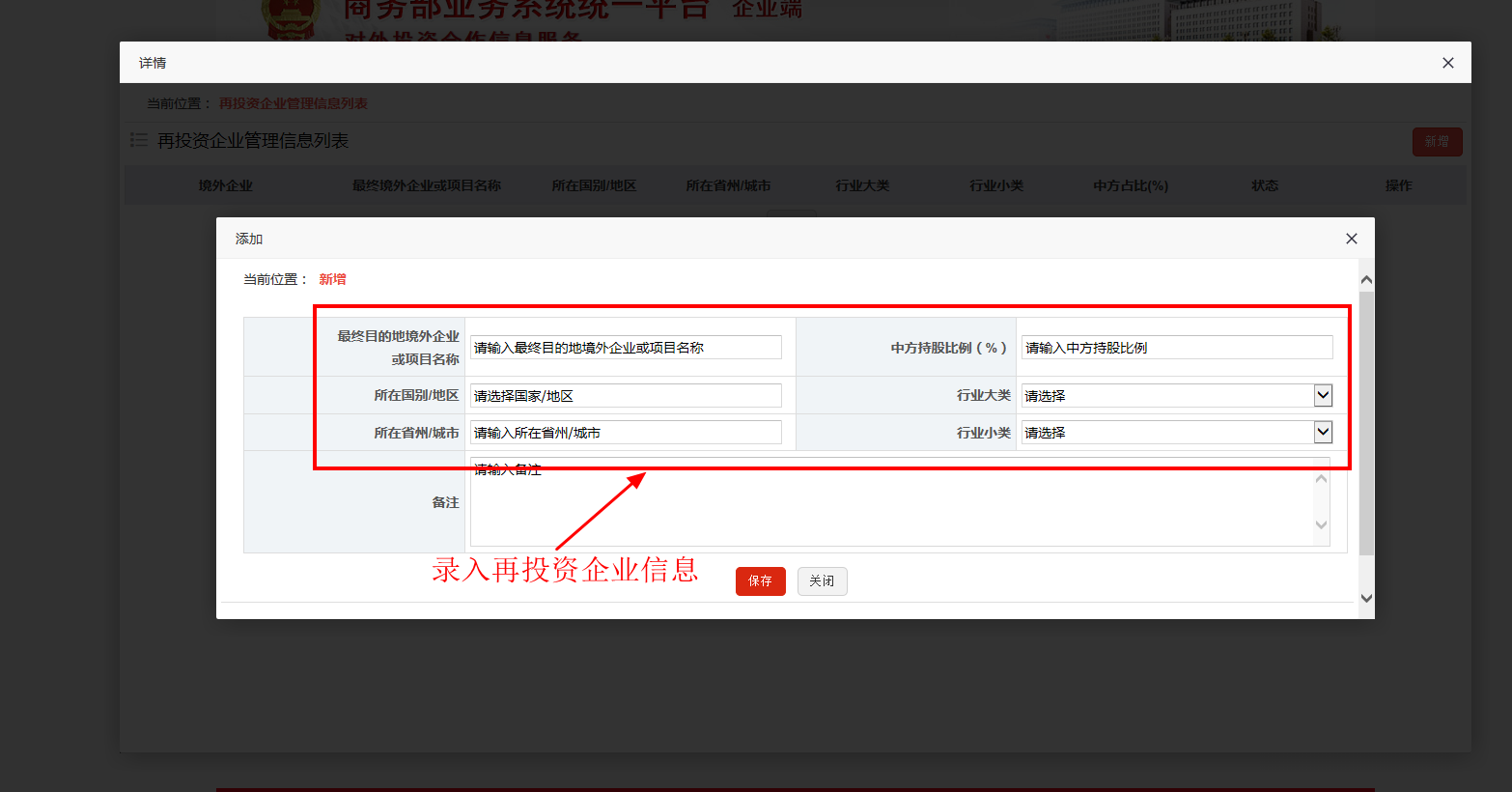Click the up arrow inside 备注 textarea
The width and height of the screenshot is (1512, 792).
click(1321, 479)
